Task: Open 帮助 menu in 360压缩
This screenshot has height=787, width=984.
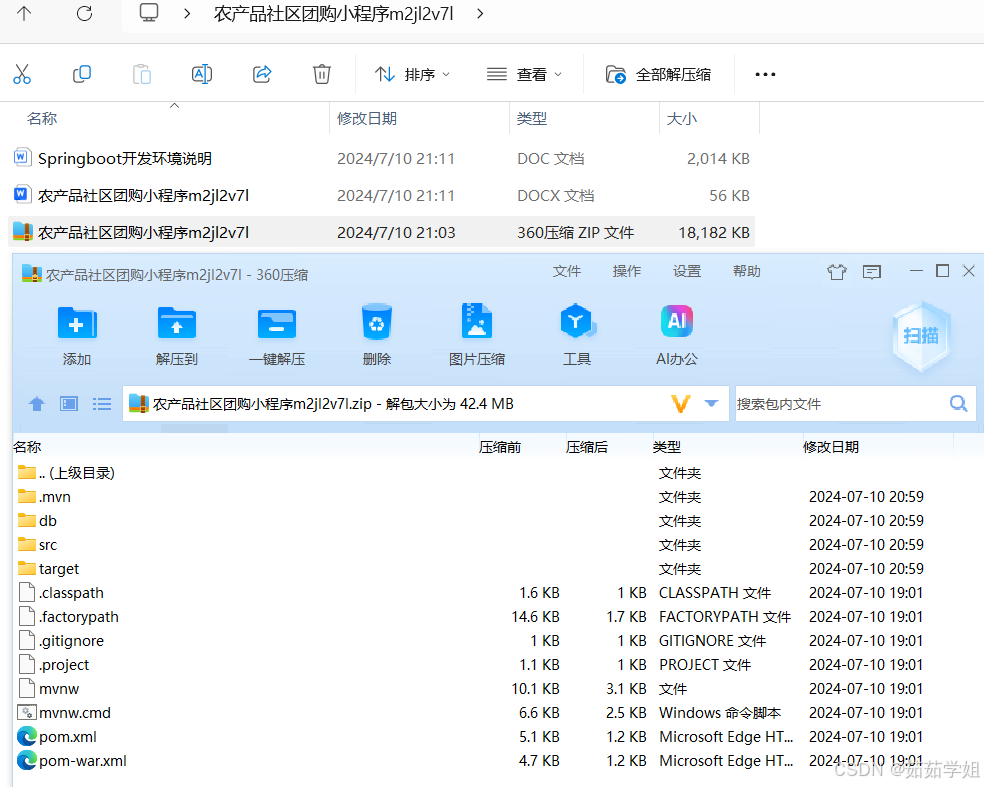Action: [x=747, y=271]
